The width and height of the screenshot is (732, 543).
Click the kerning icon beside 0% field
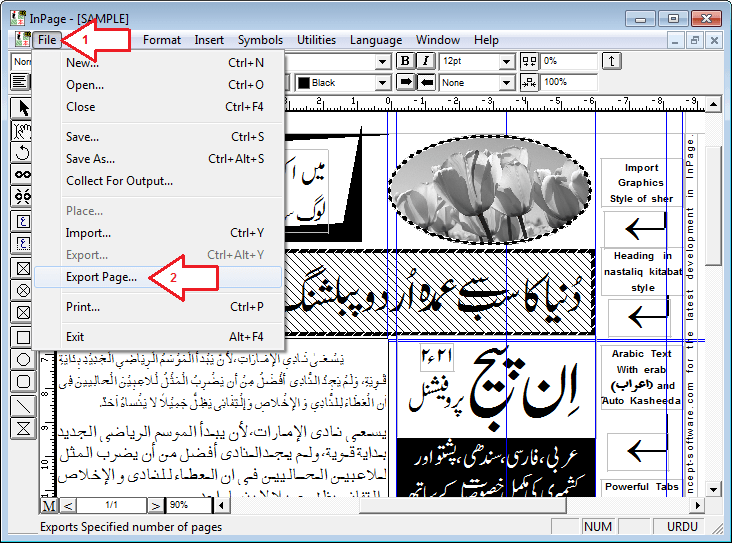529,61
